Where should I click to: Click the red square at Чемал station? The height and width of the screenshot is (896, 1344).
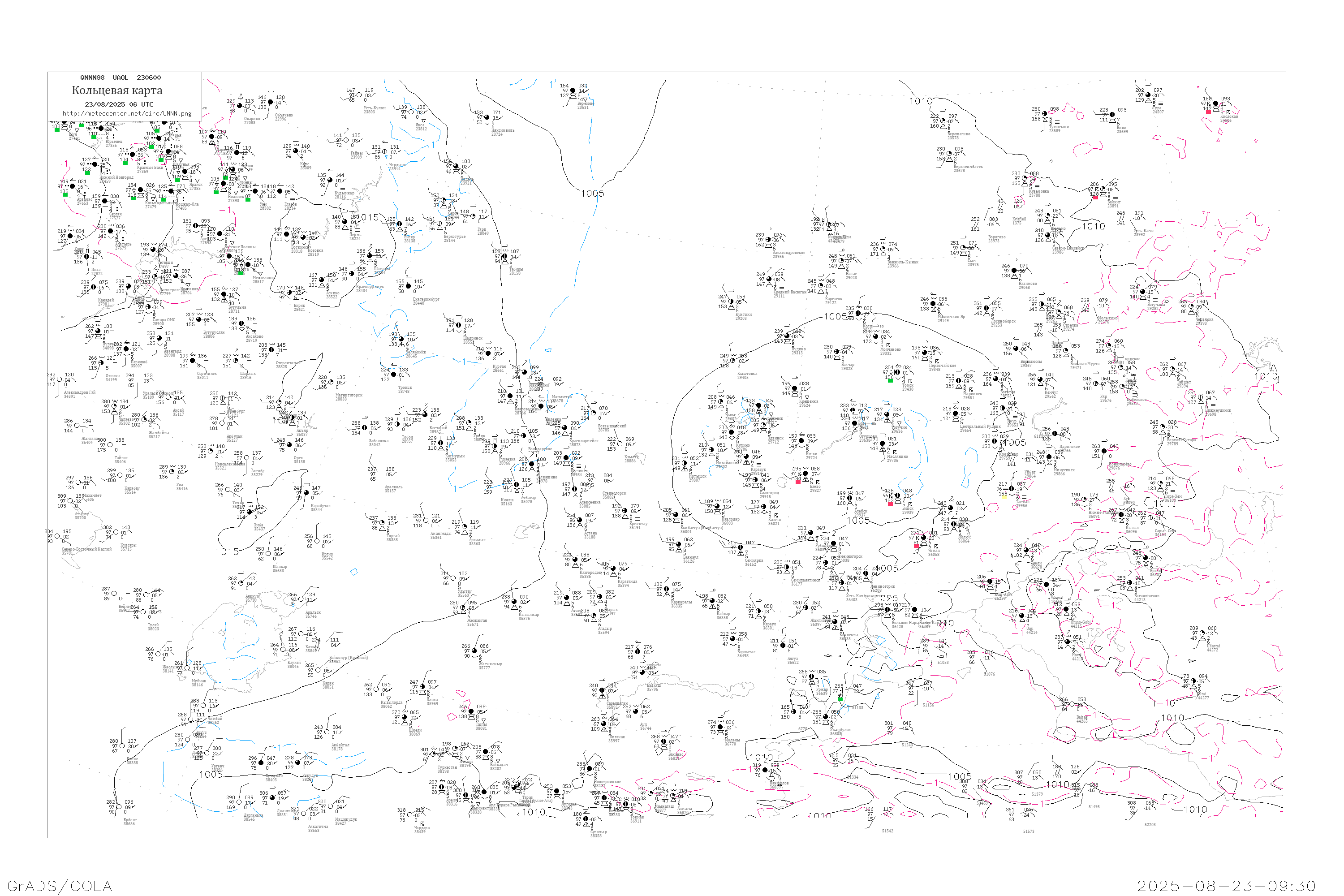(917, 546)
